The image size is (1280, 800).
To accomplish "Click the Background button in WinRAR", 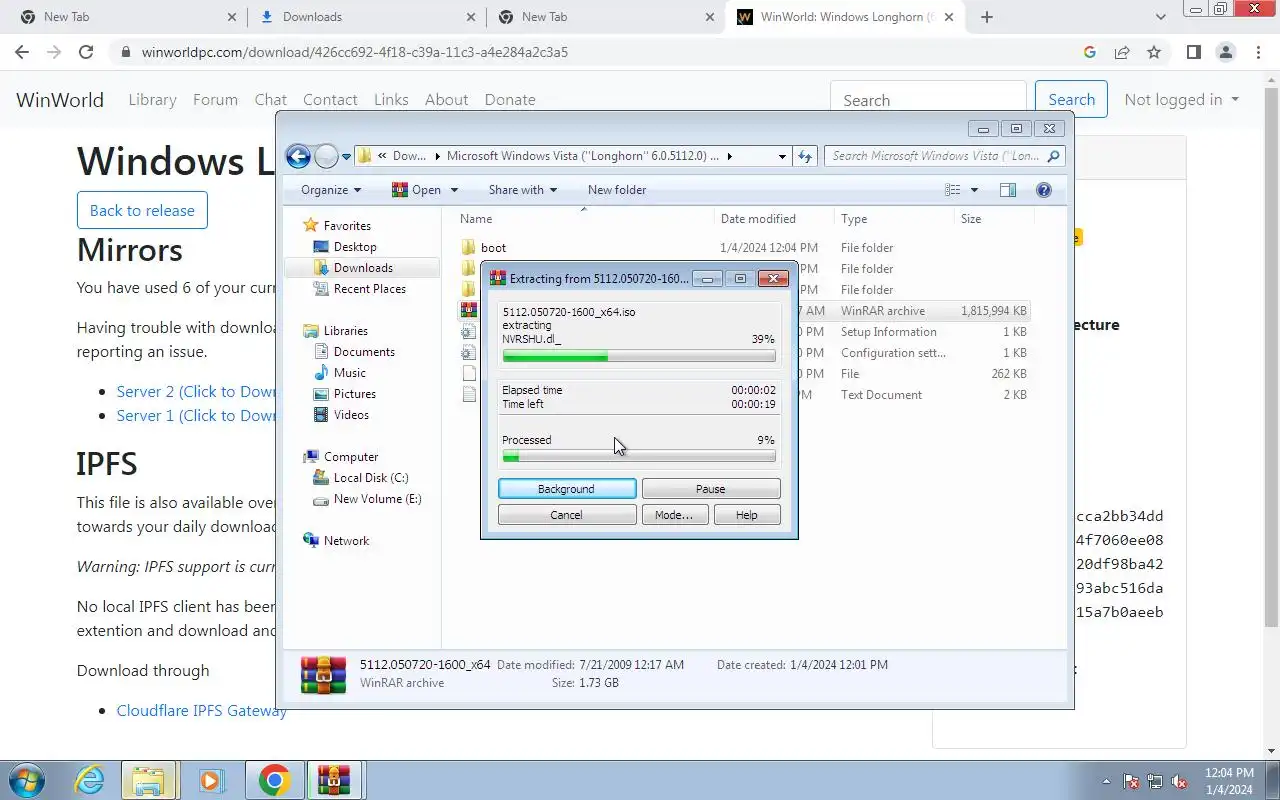I will pos(566,489).
